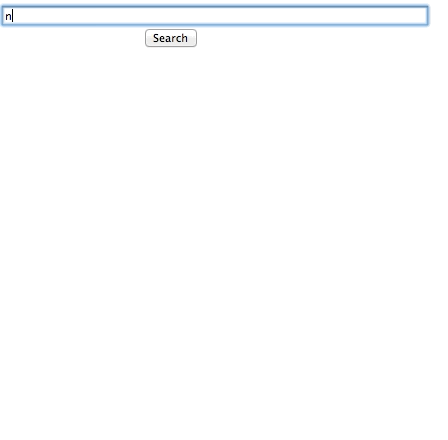Click the Search button
Screen dimensions: 448x440
171,38
